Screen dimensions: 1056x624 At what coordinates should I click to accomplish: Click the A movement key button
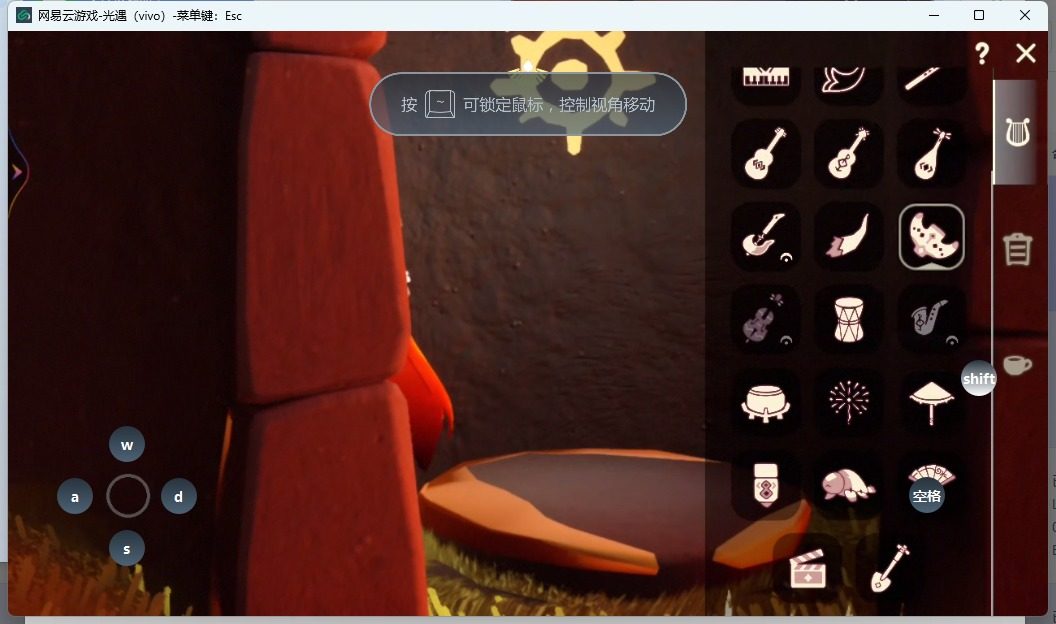coord(75,497)
